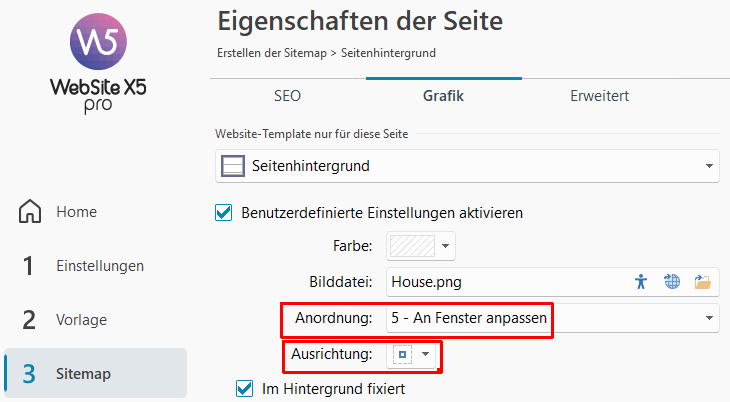Image resolution: width=730 pixels, height=402 pixels.
Task: Click the Home house icon
Action: tap(30, 212)
